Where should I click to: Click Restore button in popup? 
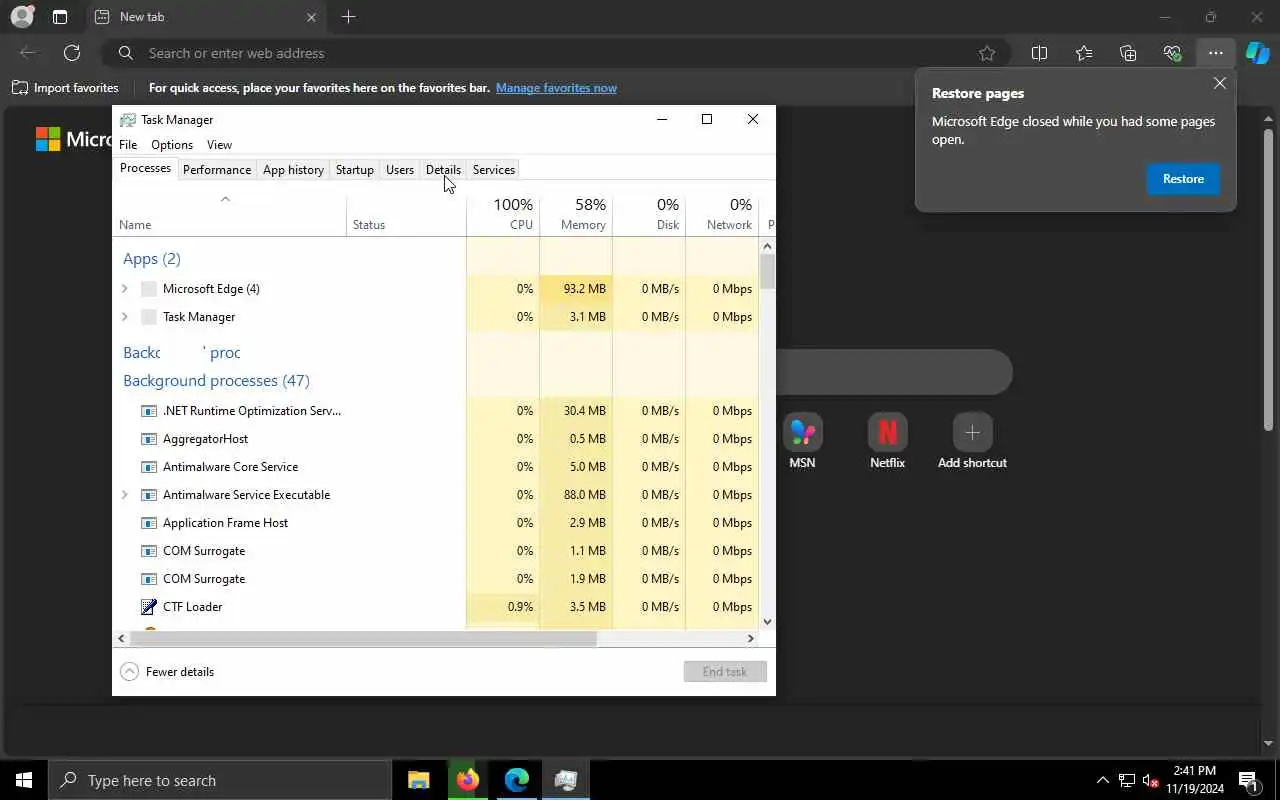coord(1183,179)
